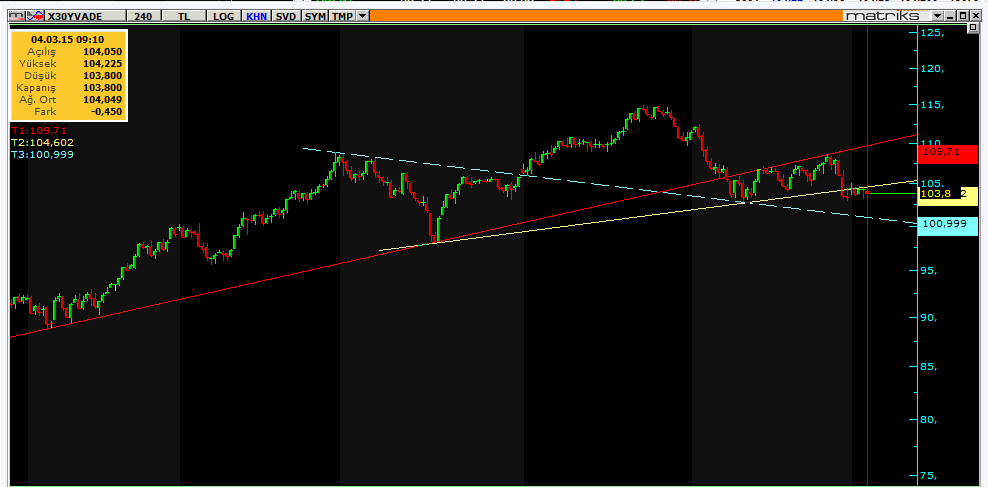Minimize the chart window
Screen dimensions: 988x487
[x=950, y=16]
